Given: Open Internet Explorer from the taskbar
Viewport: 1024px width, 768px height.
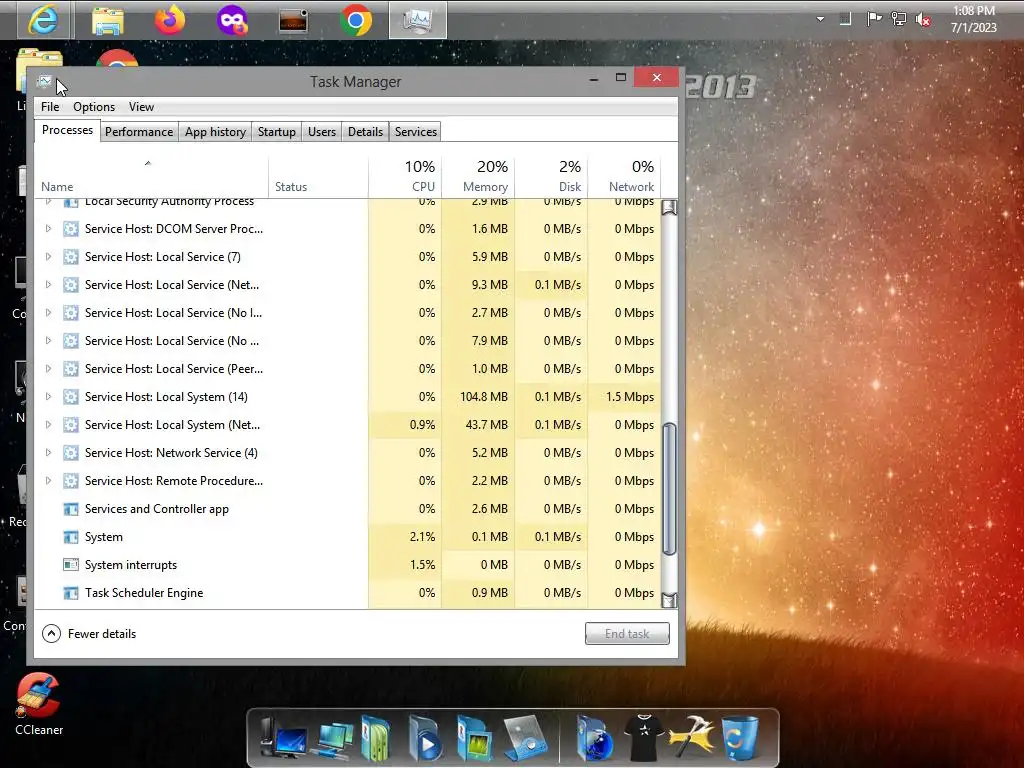Looking at the screenshot, I should click(x=42, y=20).
